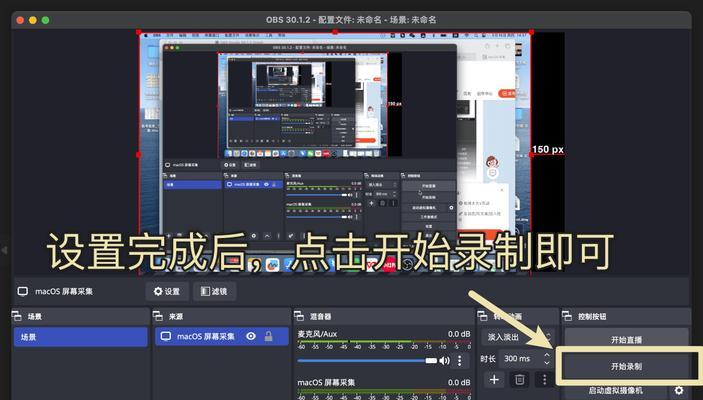Mute 麦克风/Aux with the speaker icon
The width and height of the screenshot is (703, 400).
pos(444,361)
